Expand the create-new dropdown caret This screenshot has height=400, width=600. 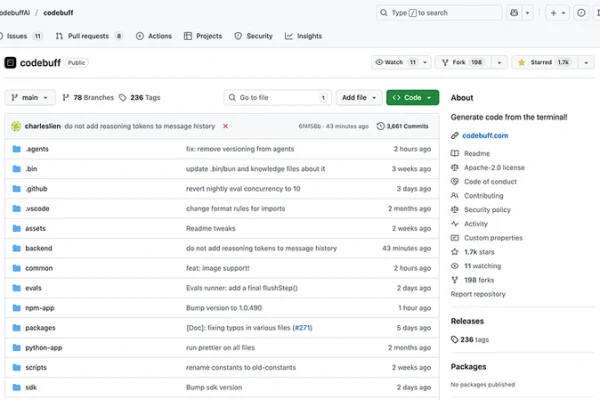tap(563, 13)
